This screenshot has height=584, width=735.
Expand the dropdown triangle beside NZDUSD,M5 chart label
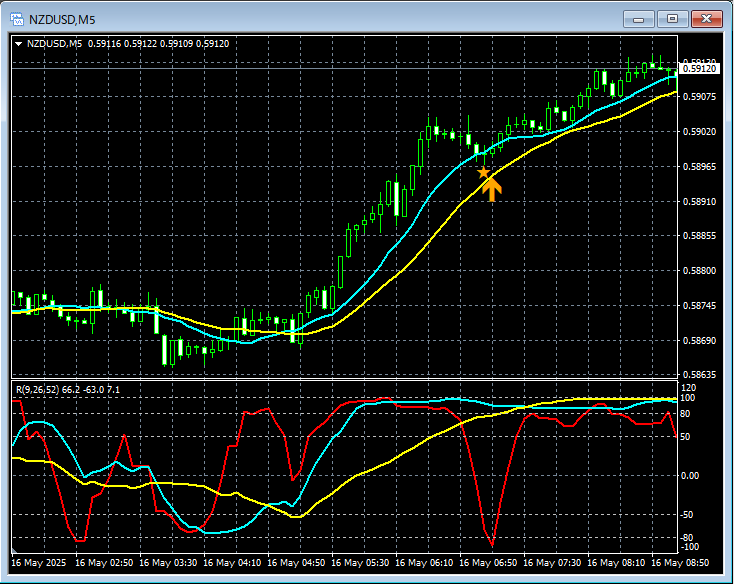tap(19, 44)
